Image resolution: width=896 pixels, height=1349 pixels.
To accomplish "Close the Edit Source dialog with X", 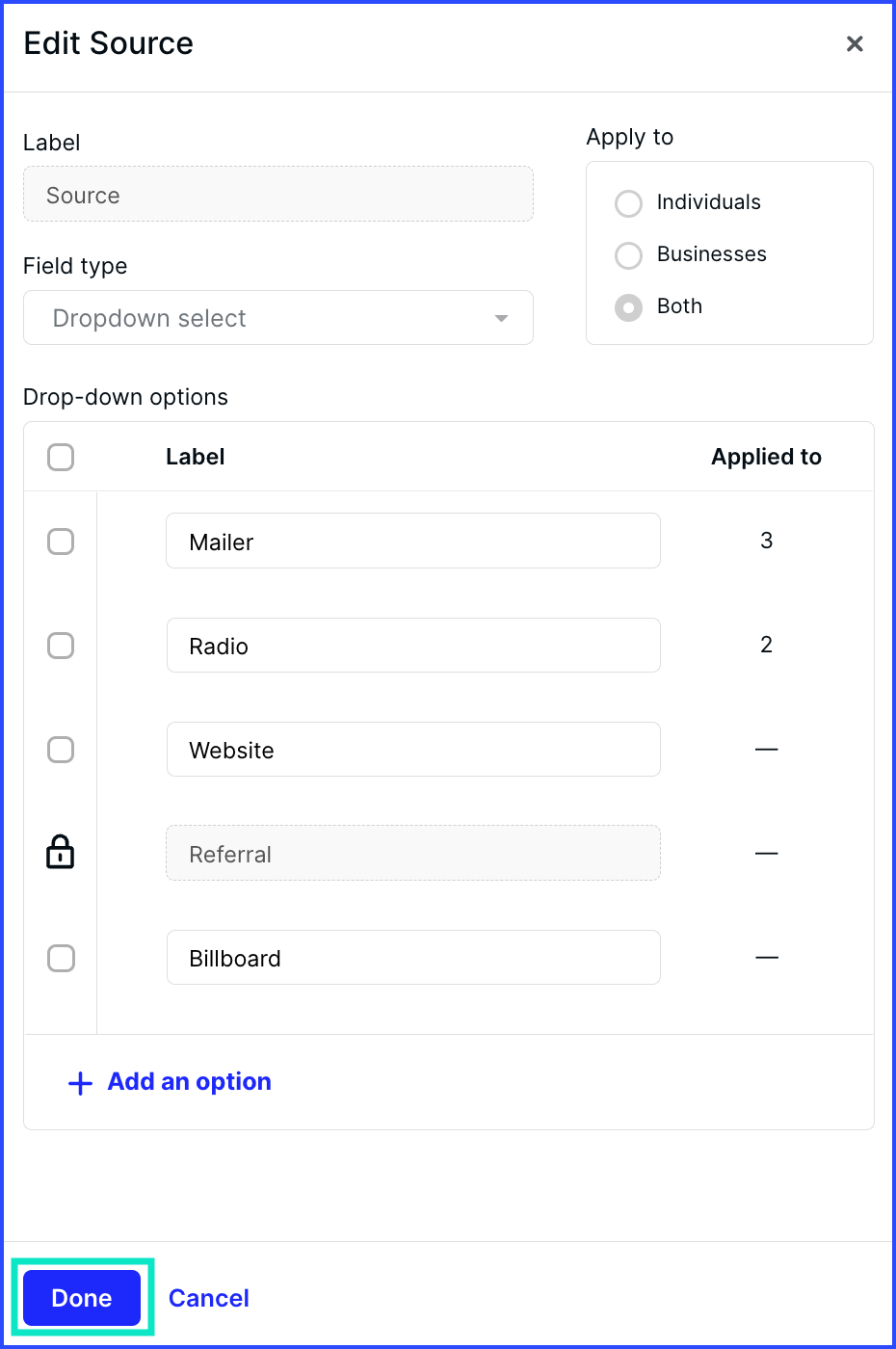I will pos(854,43).
